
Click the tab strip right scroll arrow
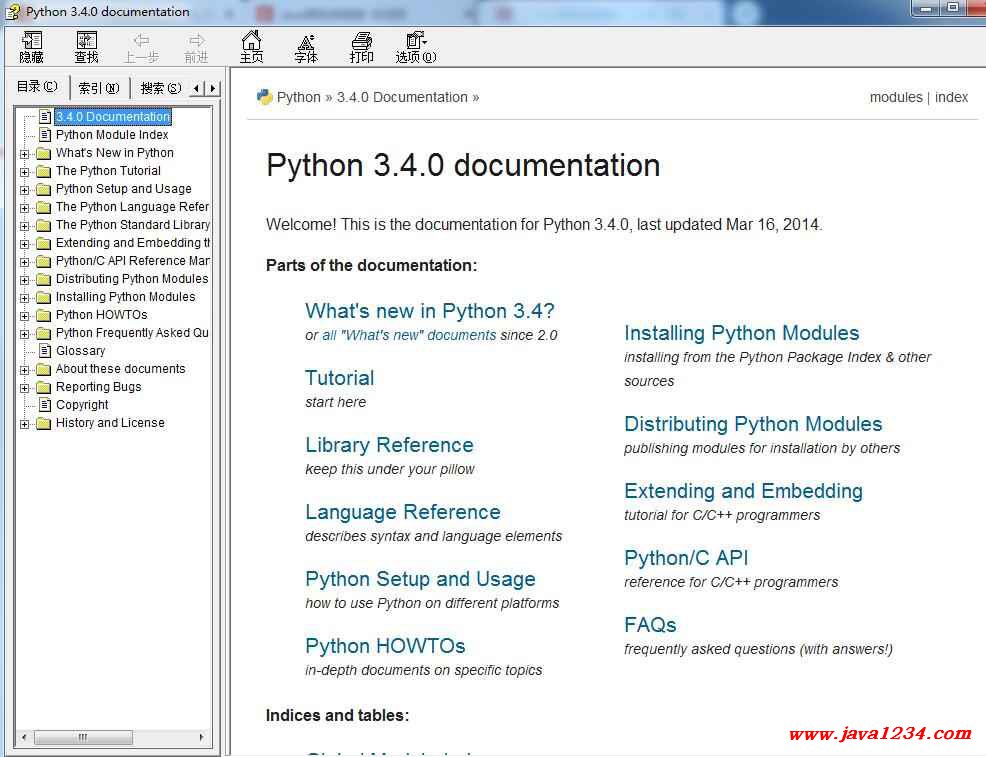click(x=213, y=88)
